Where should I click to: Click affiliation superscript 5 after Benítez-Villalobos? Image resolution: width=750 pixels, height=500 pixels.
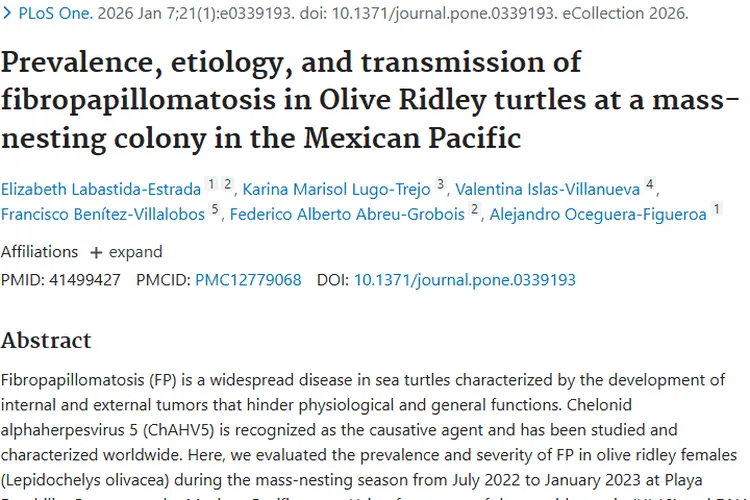(x=214, y=211)
